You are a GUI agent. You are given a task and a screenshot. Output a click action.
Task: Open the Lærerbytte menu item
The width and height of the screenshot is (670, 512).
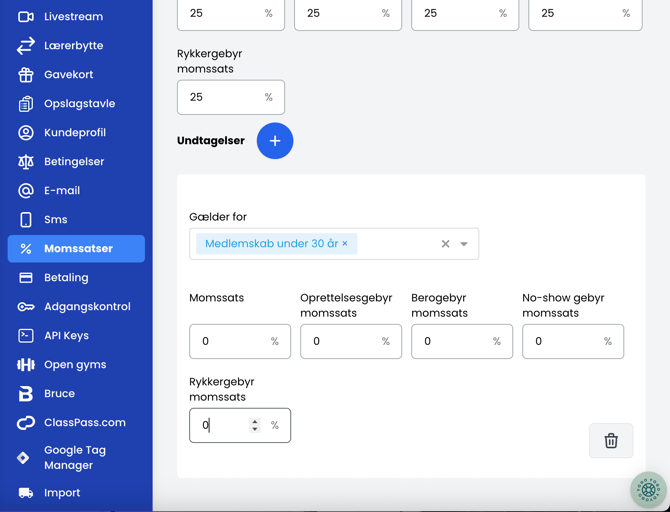(x=73, y=46)
